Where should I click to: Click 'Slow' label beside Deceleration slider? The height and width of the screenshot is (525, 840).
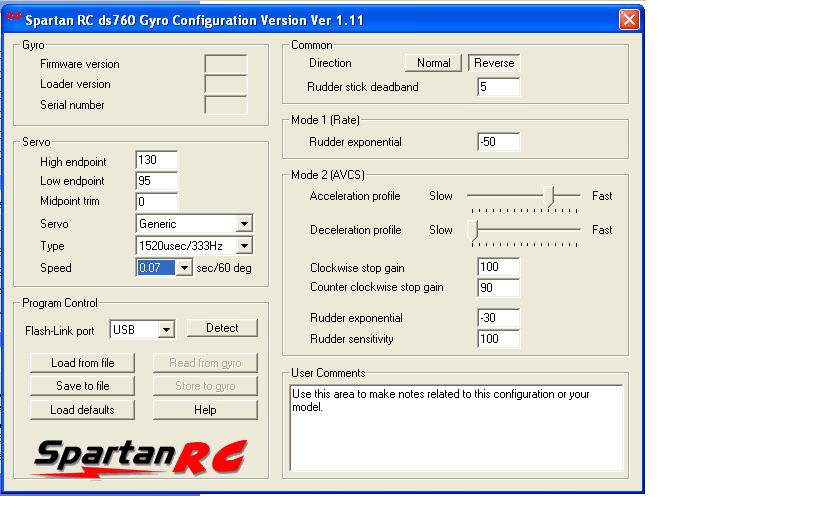click(441, 230)
